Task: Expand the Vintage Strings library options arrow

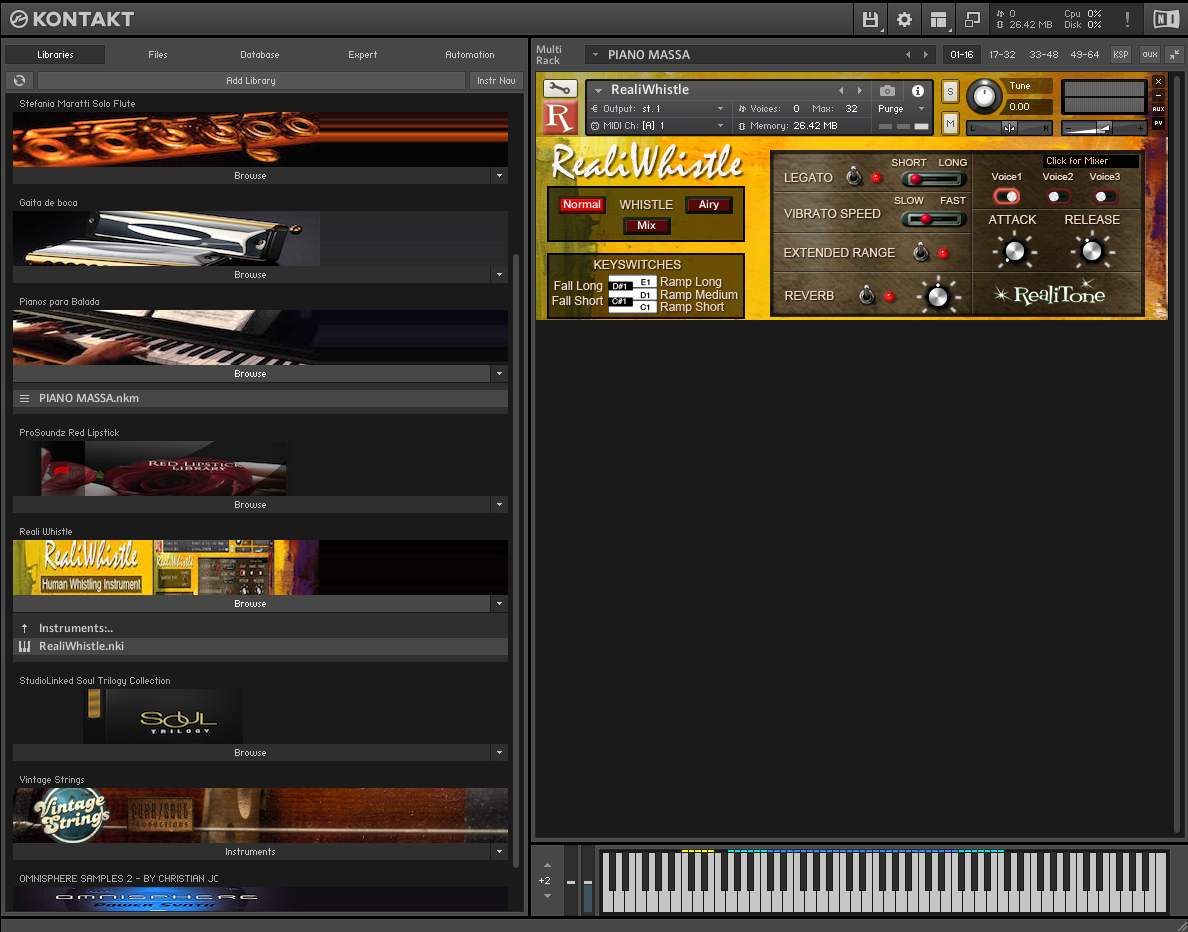Action: click(499, 852)
